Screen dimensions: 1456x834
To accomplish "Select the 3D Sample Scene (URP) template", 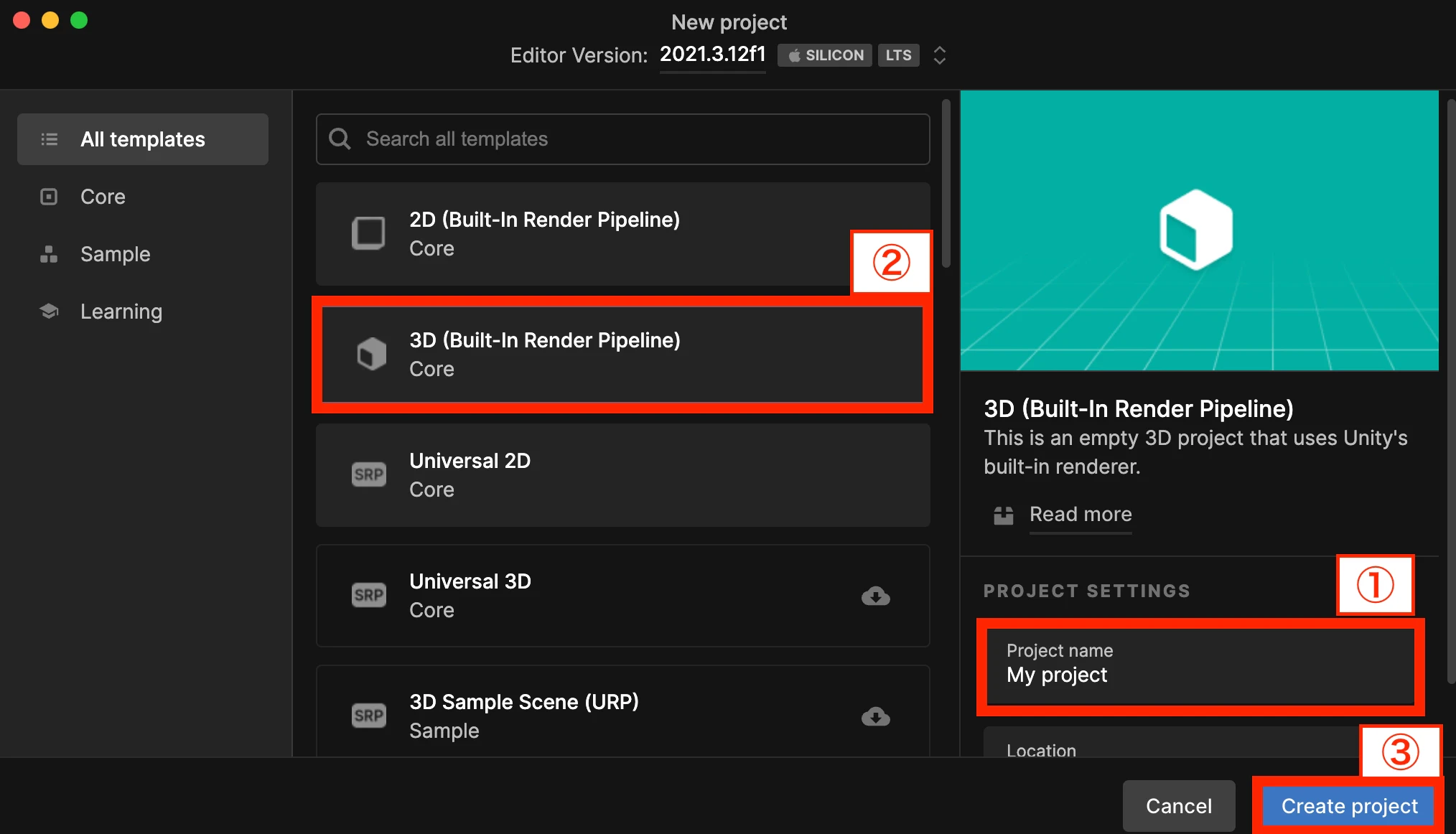I will (623, 711).
